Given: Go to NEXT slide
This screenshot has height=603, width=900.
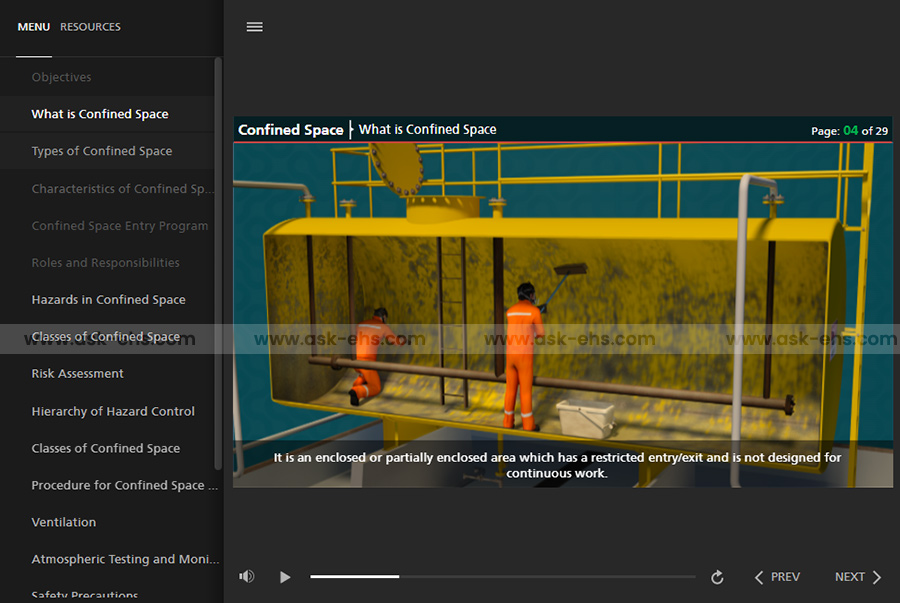Looking at the screenshot, I should click(x=858, y=577).
